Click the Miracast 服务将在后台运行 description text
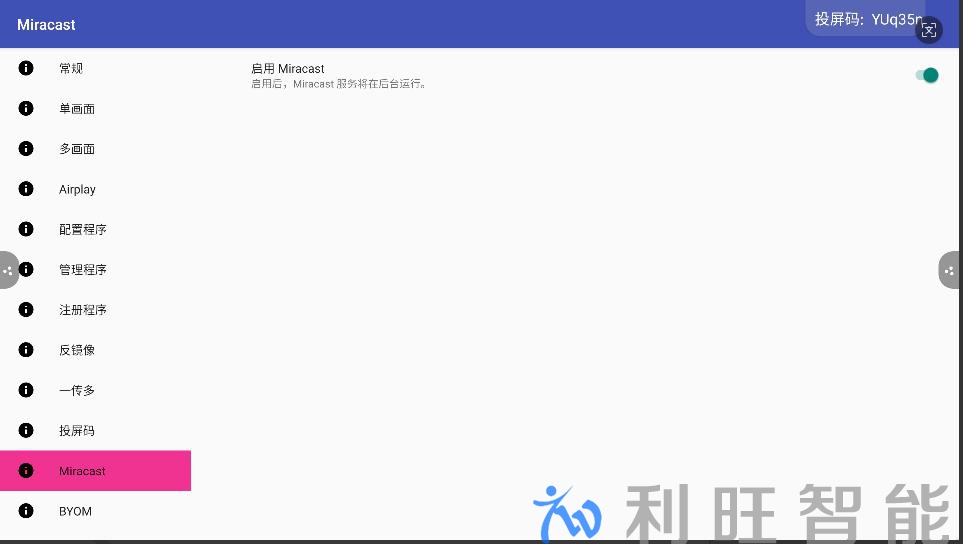Viewport: 963px width, 544px height. pos(338,84)
